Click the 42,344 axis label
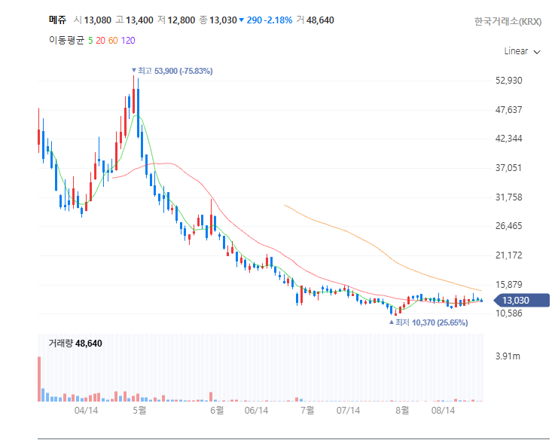The height and width of the screenshot is (440, 555). [509, 138]
